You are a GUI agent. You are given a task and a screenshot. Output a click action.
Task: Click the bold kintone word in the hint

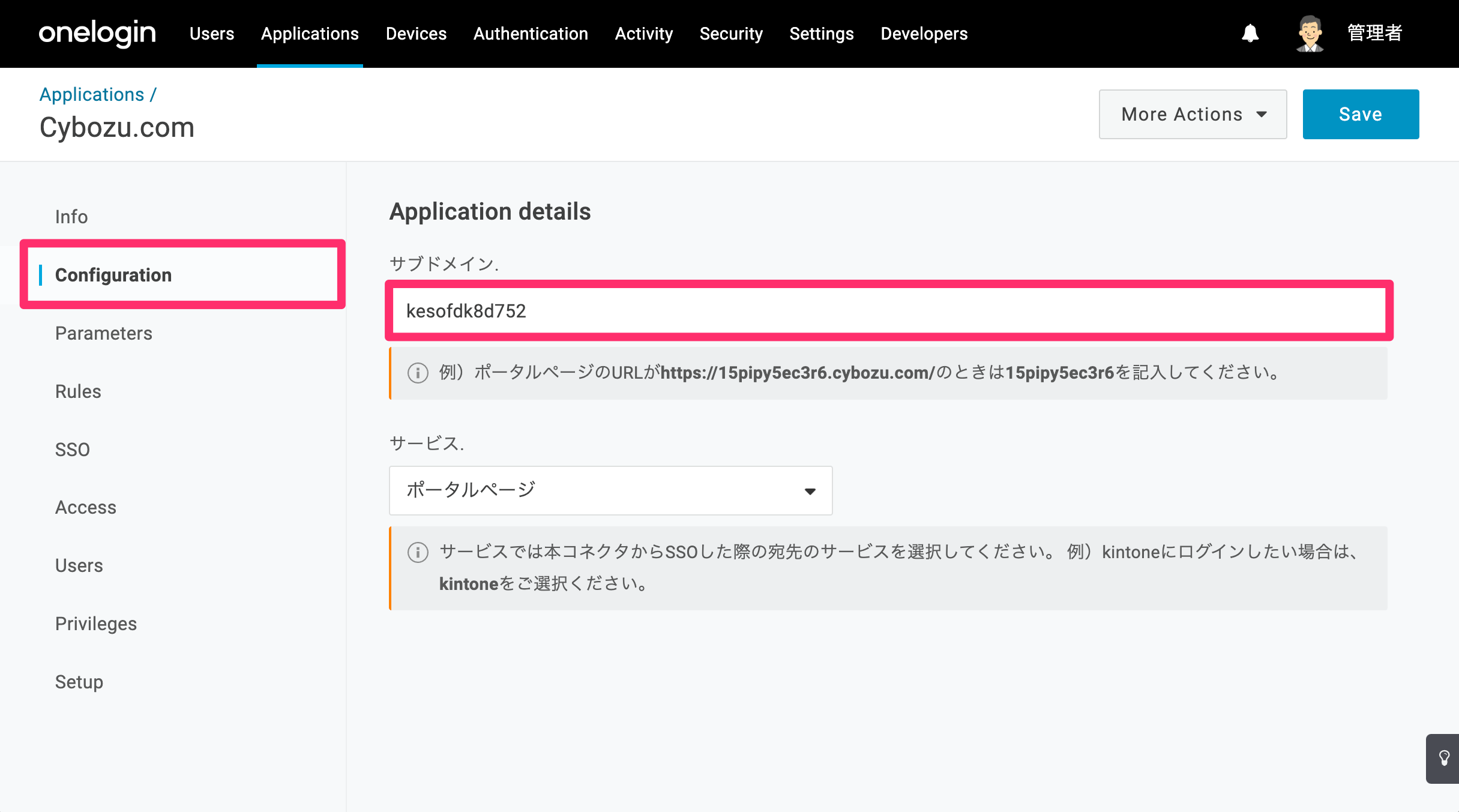point(469,584)
